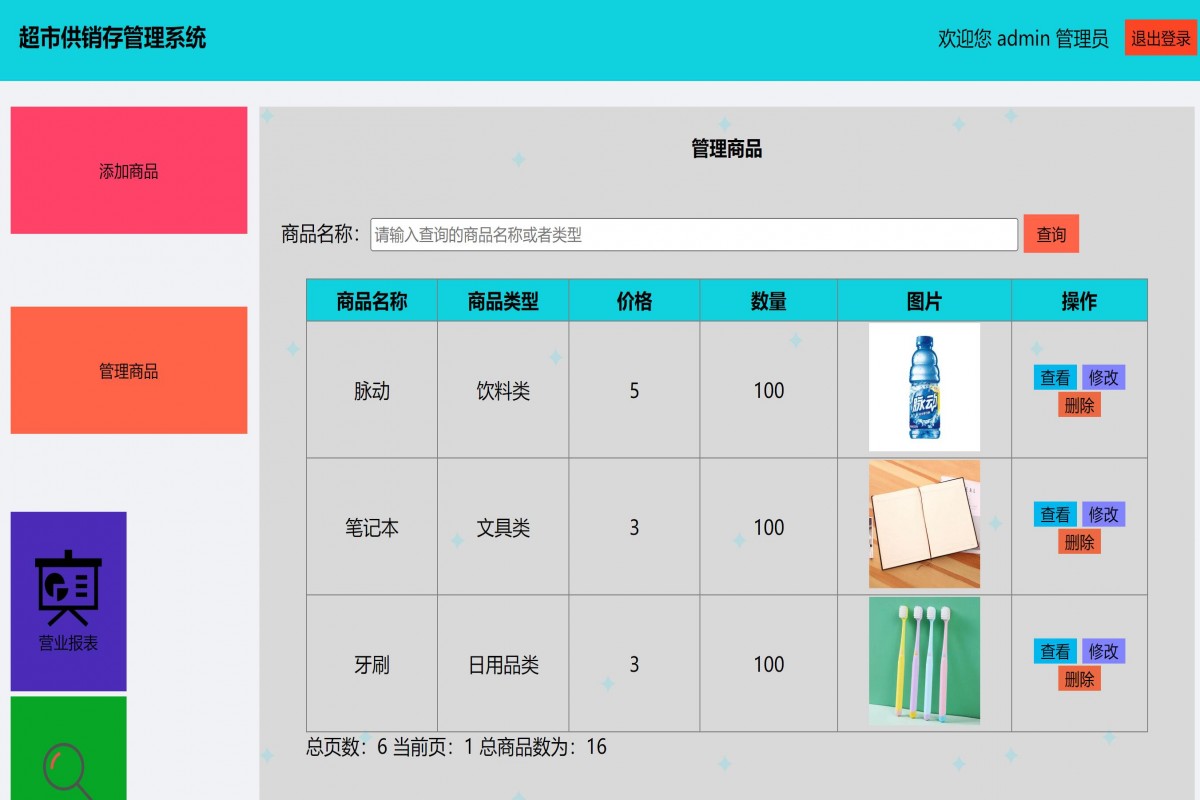Screen dimensions: 1200x800
Task: Click 退出登录 to log out
Action: tap(1160, 39)
